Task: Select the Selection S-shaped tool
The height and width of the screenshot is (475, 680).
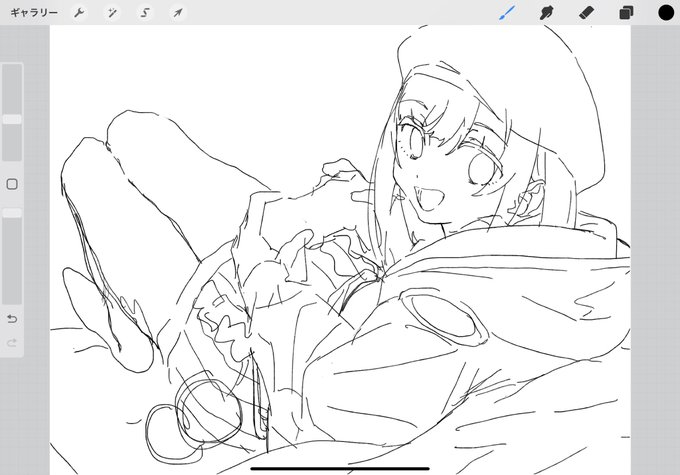Action: tap(145, 13)
